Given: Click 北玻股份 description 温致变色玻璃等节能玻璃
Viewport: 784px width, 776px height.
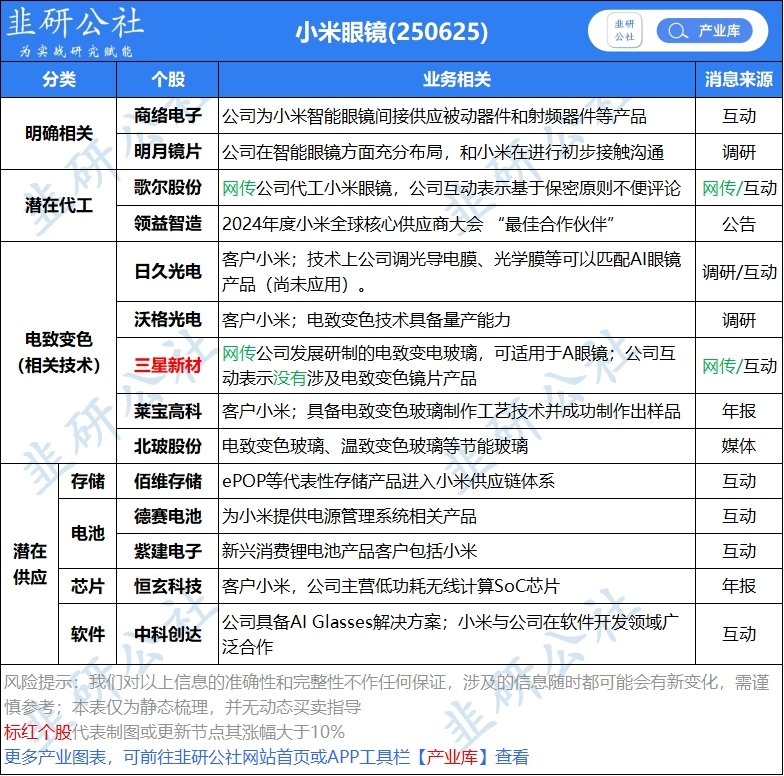Looking at the screenshot, I should [375, 446].
